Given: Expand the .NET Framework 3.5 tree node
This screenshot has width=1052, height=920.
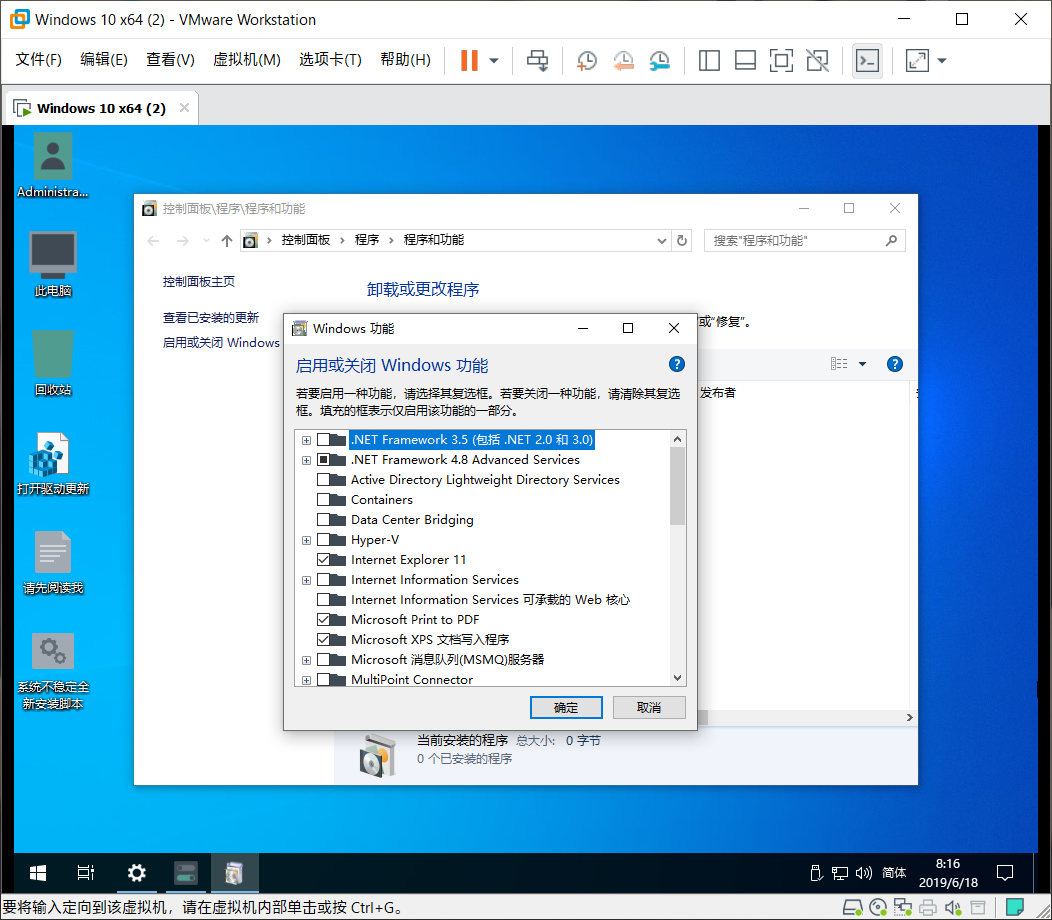Looking at the screenshot, I should [x=307, y=440].
